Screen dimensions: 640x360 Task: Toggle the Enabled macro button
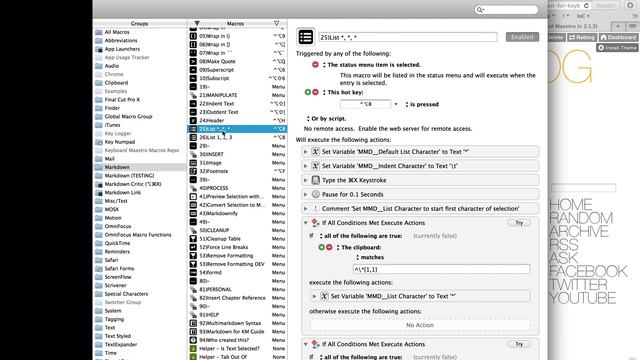tap(522, 37)
